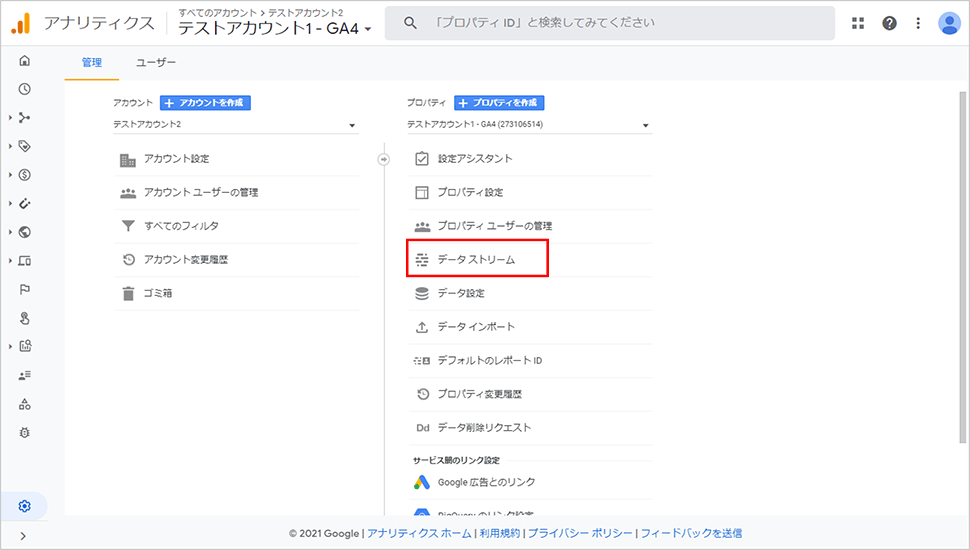Open the テストアカウント1 - GA4 (273106514) property dropdown
970x550 pixels.
tap(529, 124)
